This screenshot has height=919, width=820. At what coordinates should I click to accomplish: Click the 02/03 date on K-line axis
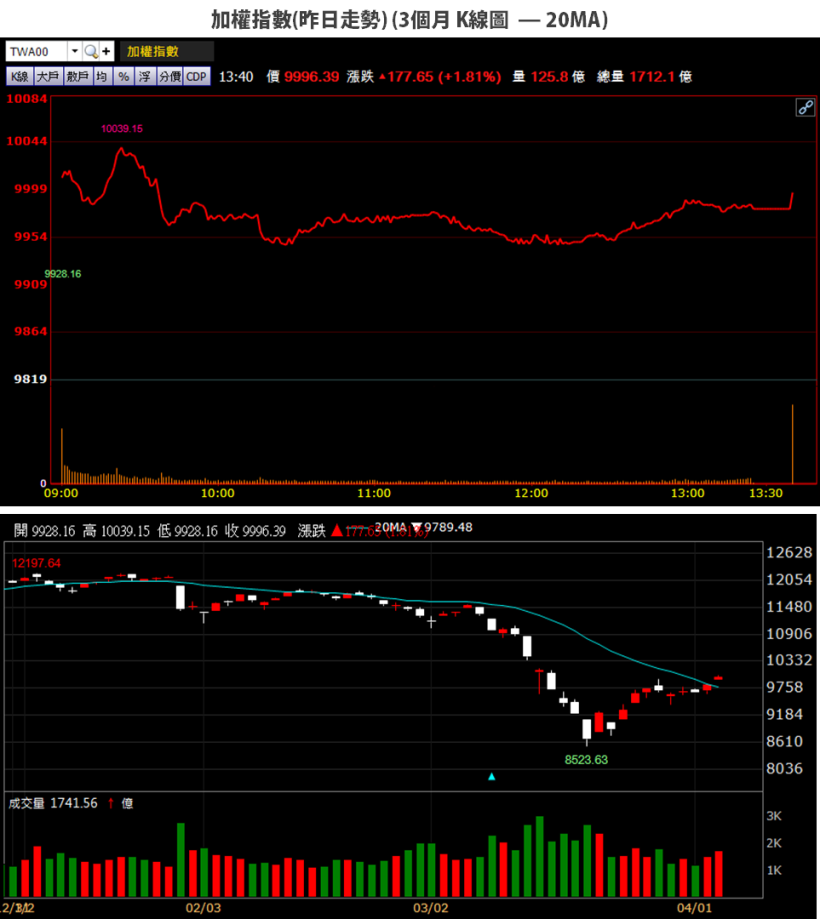pyautogui.click(x=203, y=908)
